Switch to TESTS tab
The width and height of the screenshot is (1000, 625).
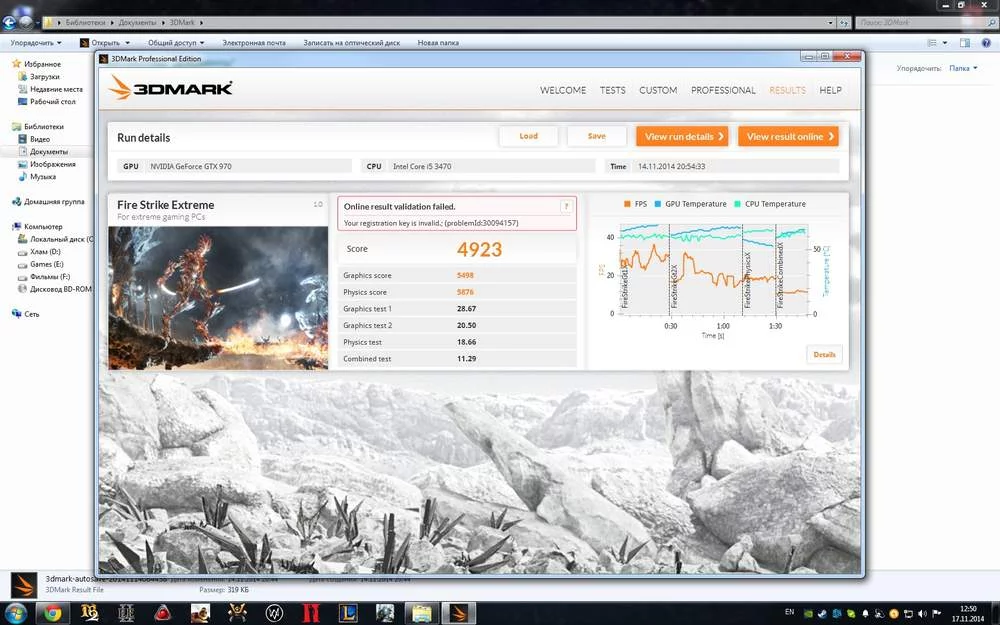[612, 90]
